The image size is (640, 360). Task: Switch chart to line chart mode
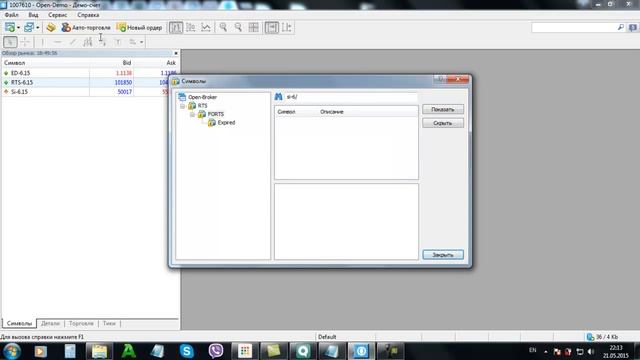[x=206, y=27]
